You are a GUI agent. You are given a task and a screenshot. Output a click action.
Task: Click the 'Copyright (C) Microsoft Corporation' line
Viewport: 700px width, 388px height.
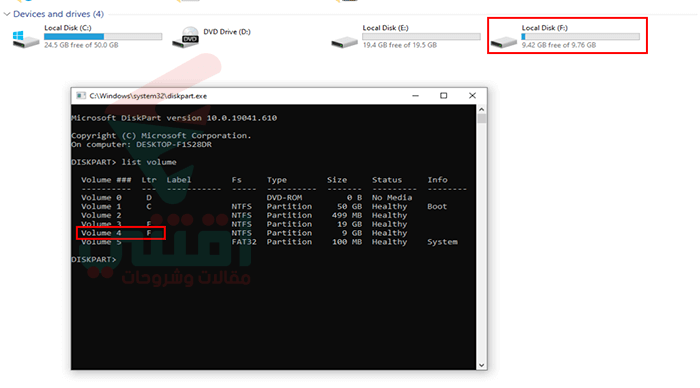coord(161,136)
